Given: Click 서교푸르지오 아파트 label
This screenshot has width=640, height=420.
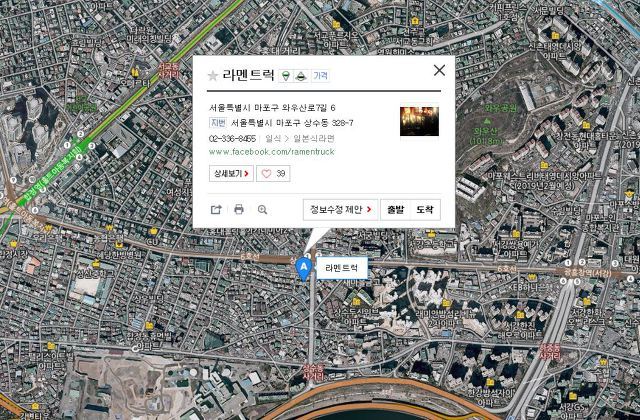Looking at the screenshot, I should (x=337, y=40).
